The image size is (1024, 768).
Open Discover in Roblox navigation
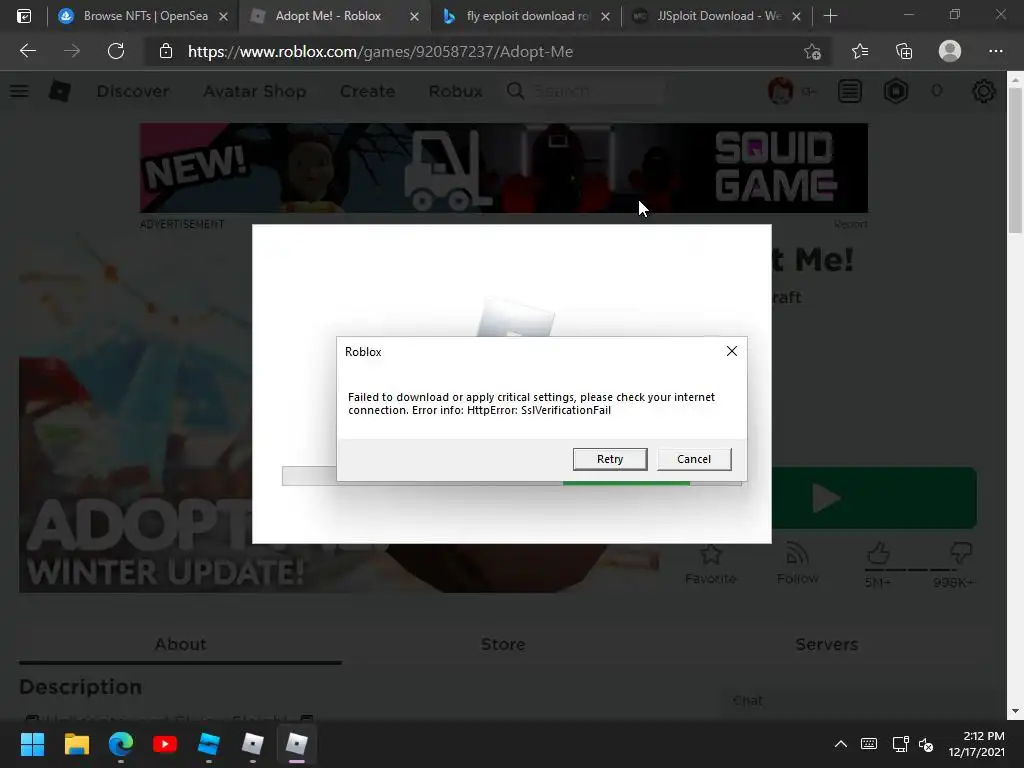(x=133, y=91)
